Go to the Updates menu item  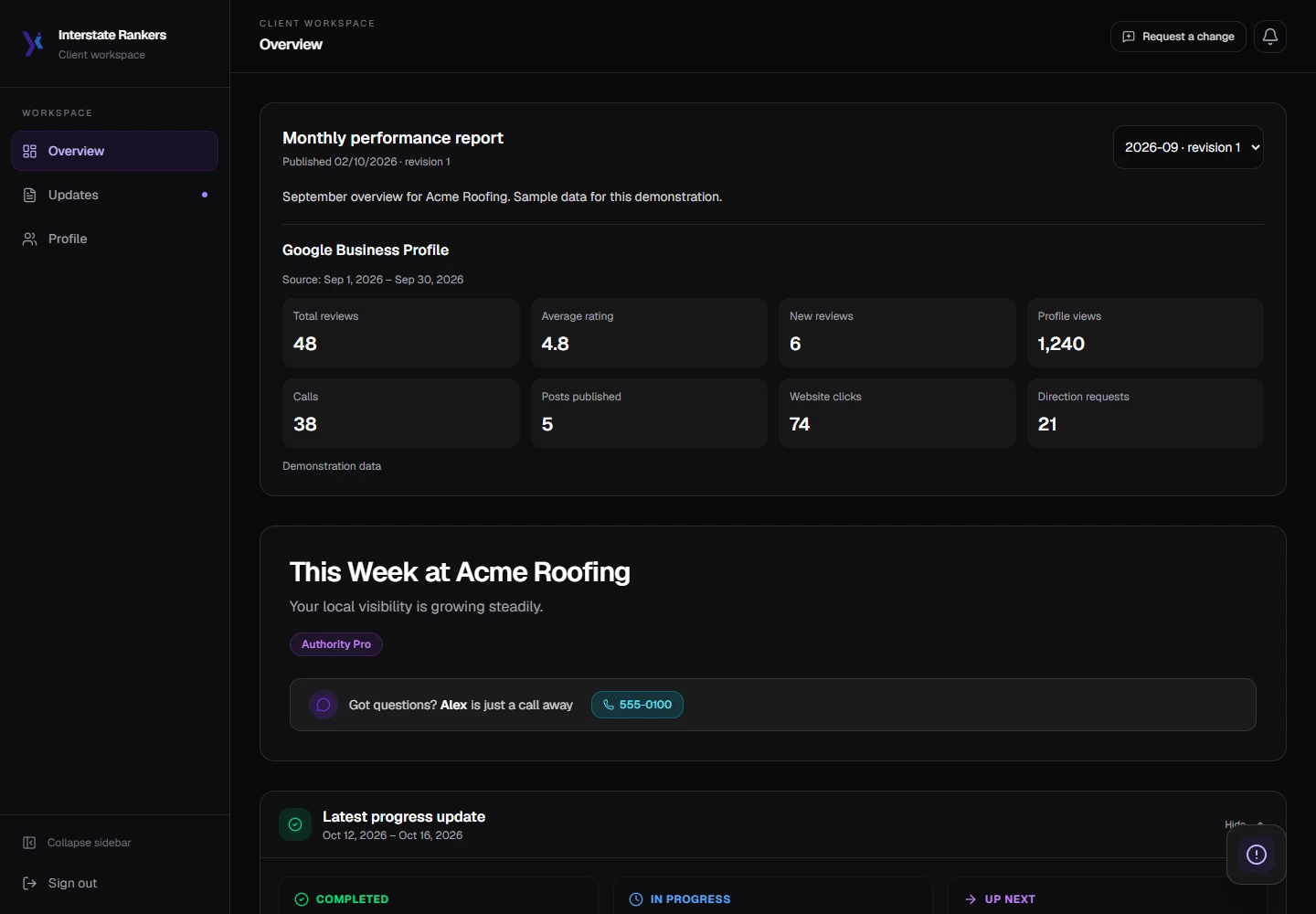114,195
